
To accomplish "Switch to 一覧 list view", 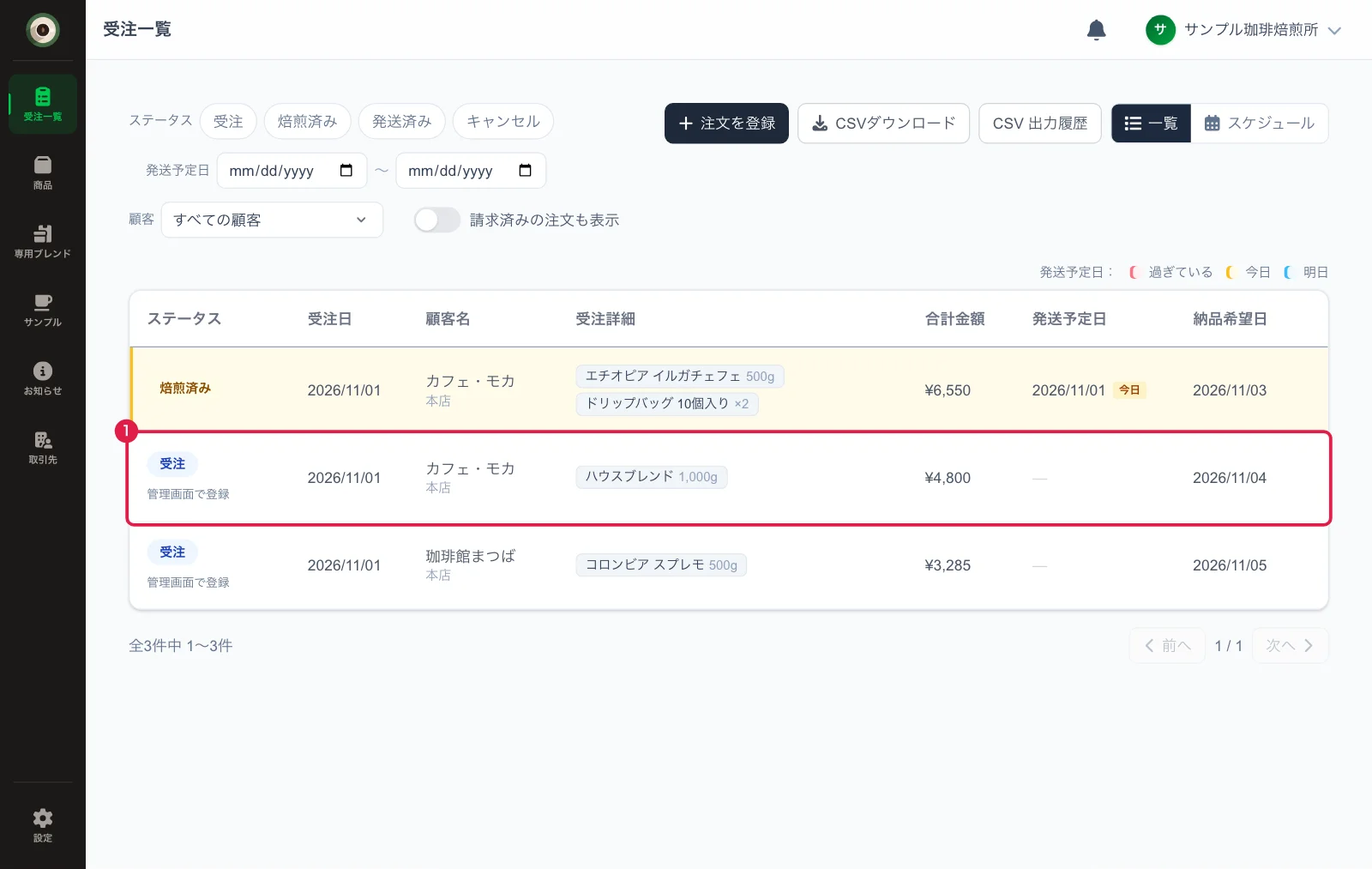I will [x=1151, y=124].
